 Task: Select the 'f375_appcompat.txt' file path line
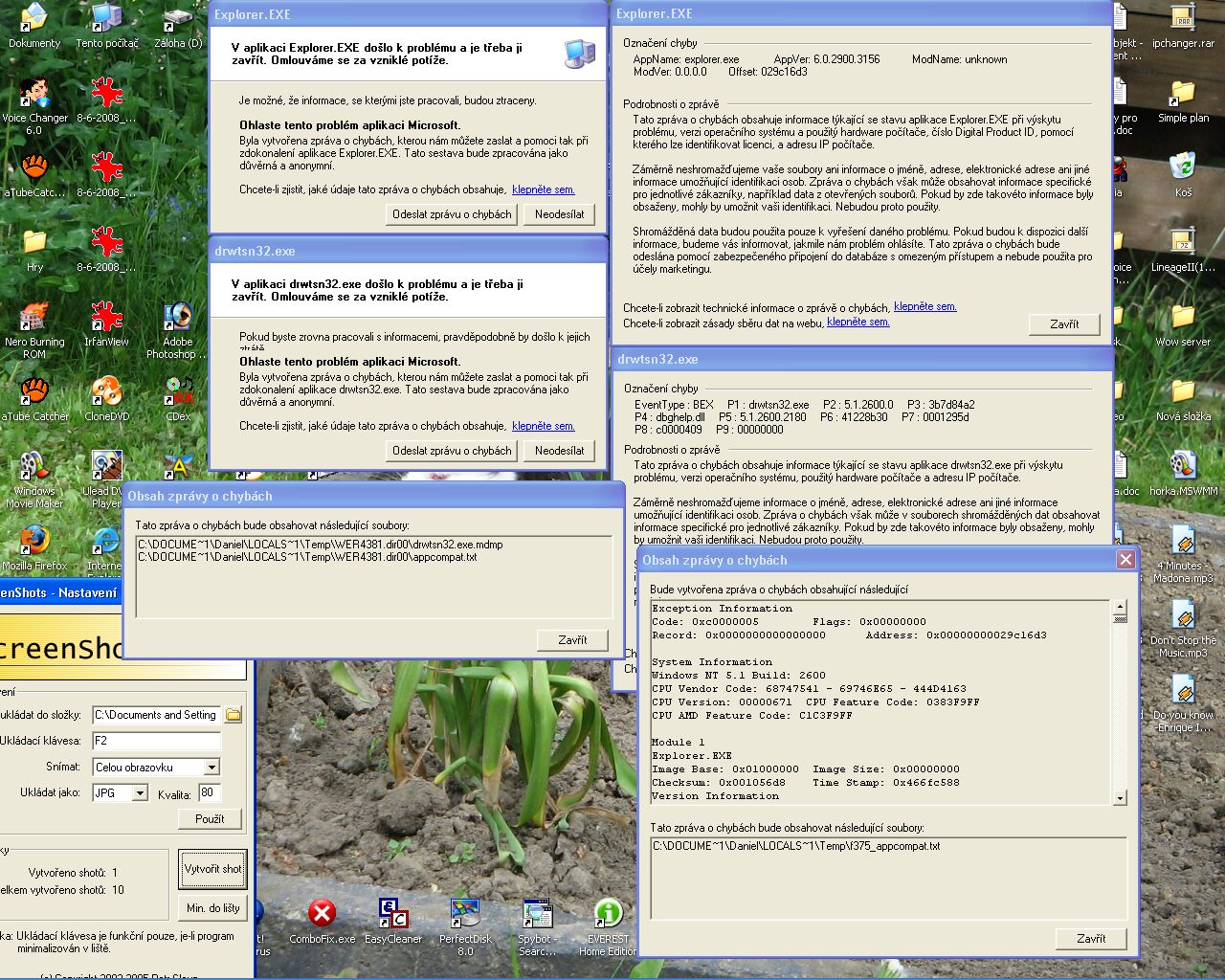point(796,846)
